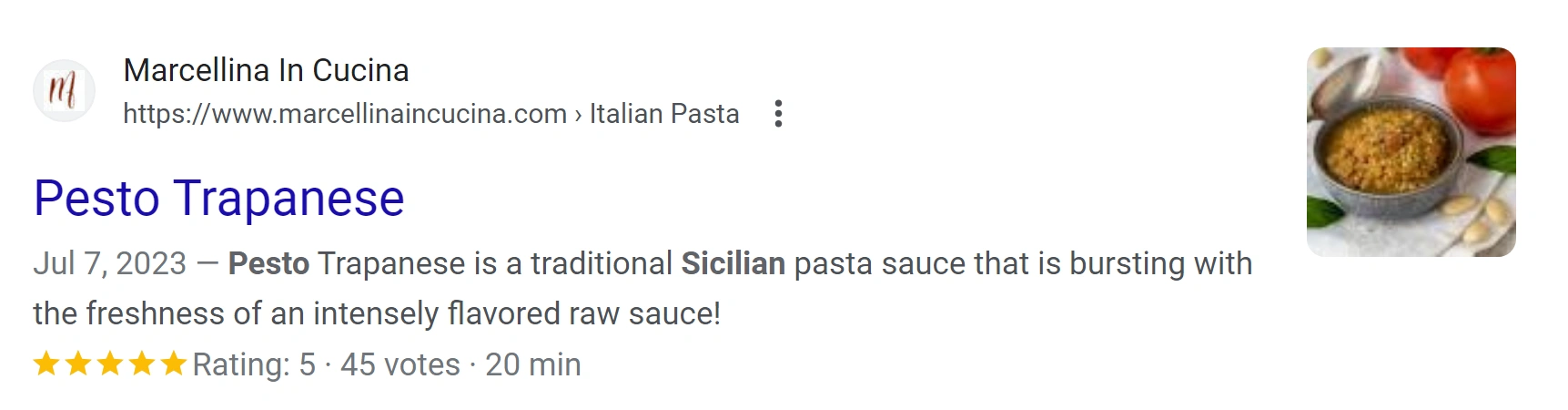Select the Italian Pasta breadcrumb
Screen dimensions: 1568x410
[664, 114]
